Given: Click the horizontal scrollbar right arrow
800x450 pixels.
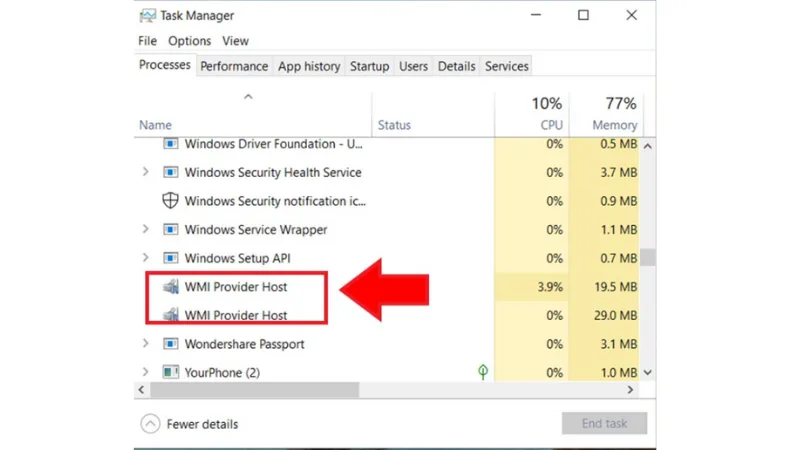Looking at the screenshot, I should tap(630, 390).
